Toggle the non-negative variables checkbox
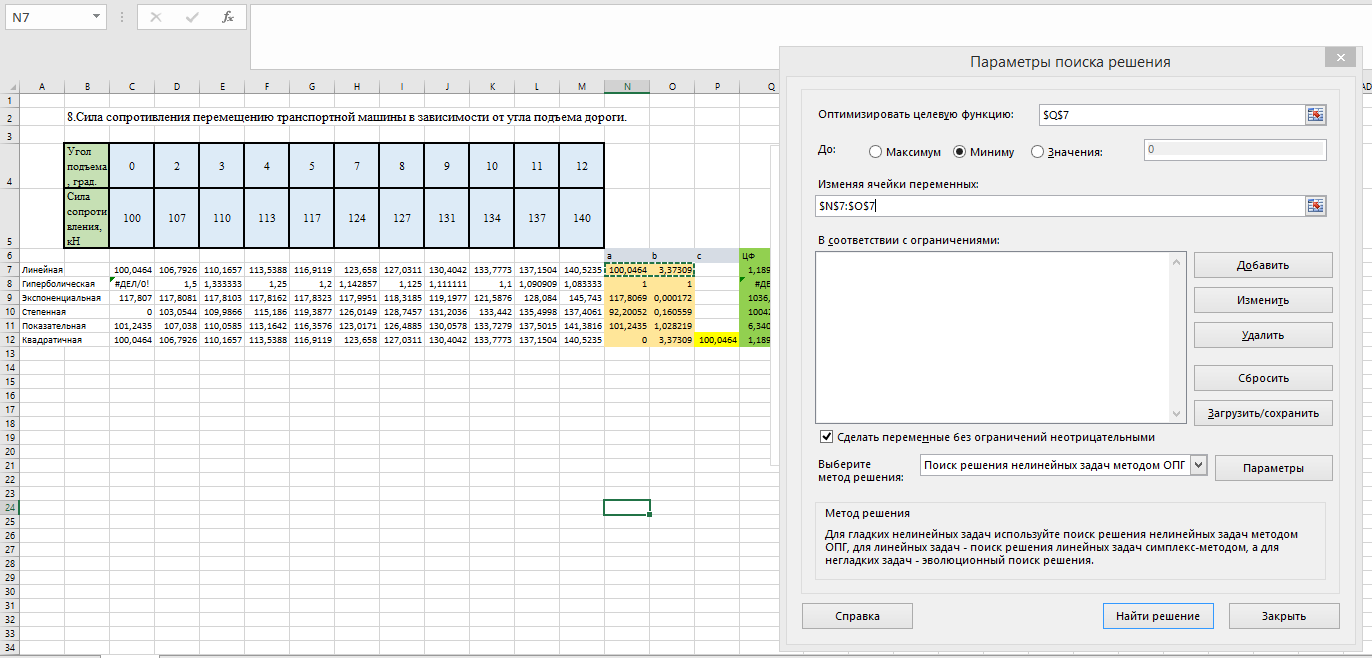Viewport: 1372px width, 658px height. click(826, 437)
